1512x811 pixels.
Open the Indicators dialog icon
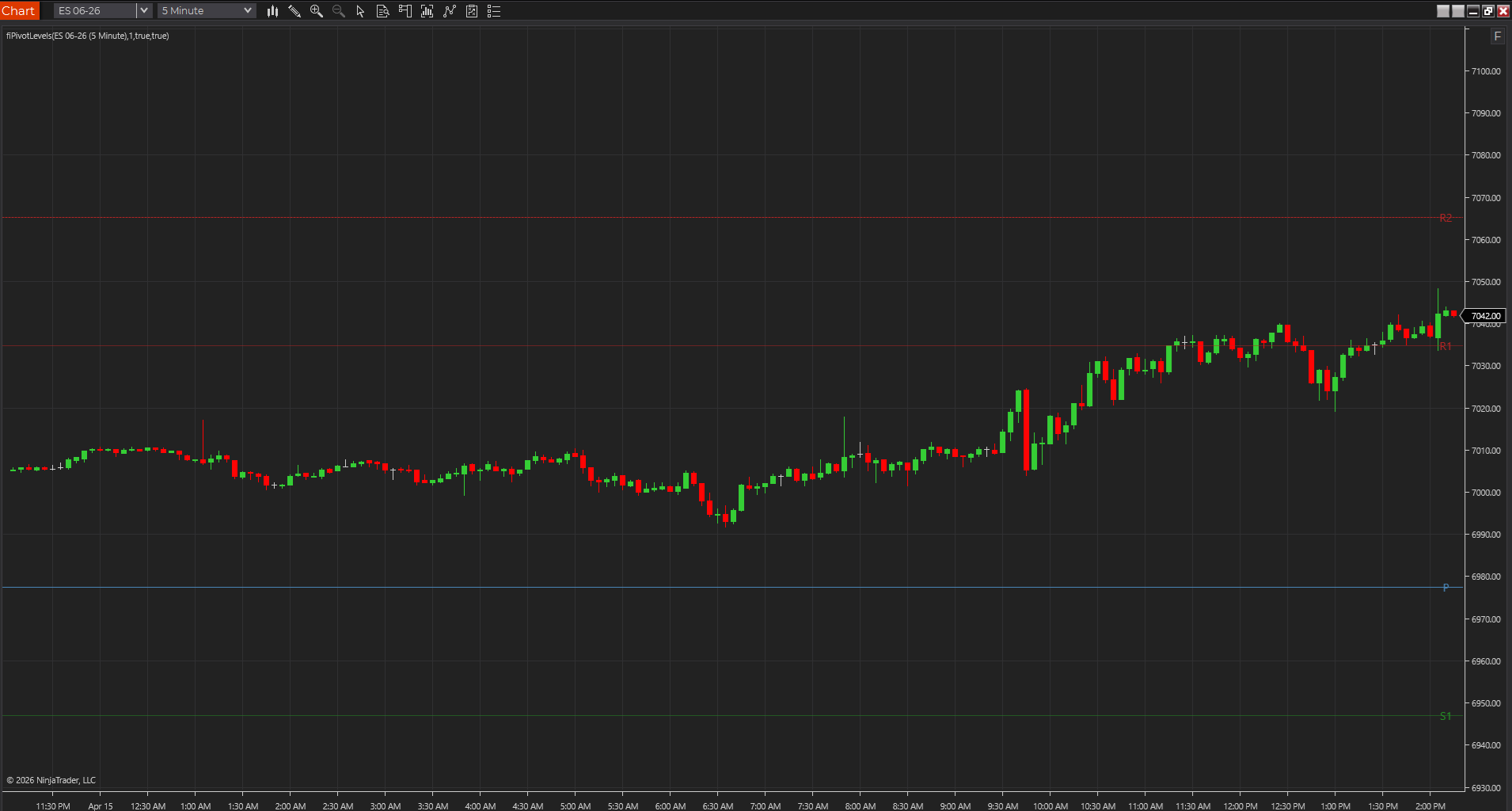point(427,11)
